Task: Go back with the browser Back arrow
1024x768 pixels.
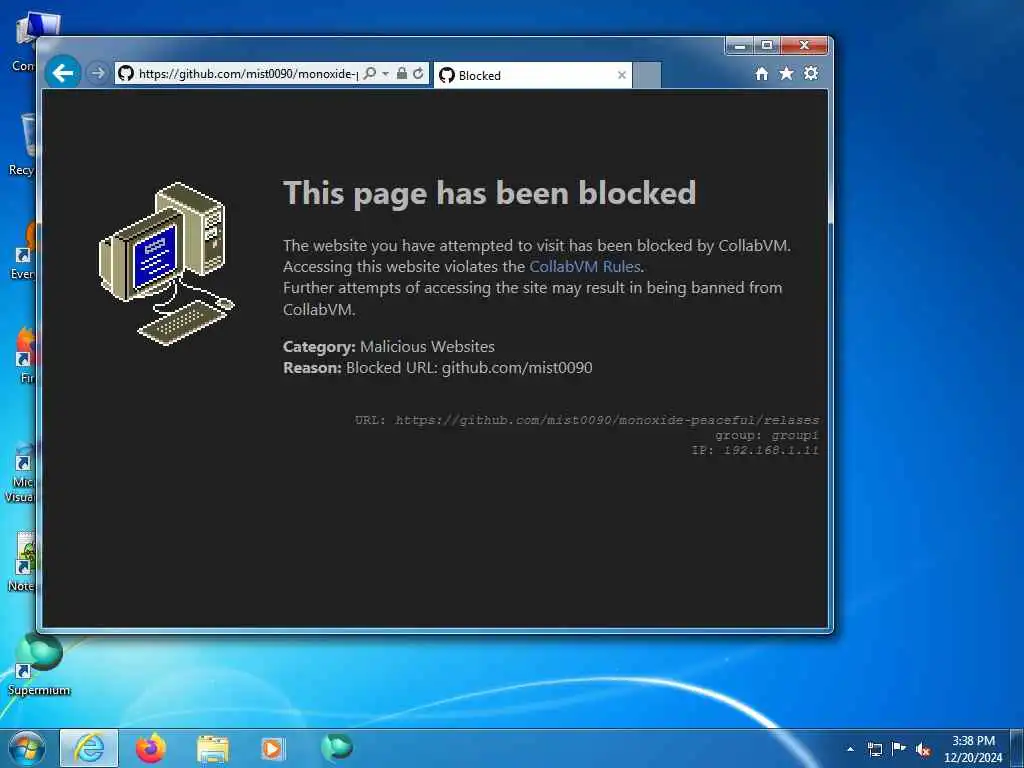Action: (x=63, y=73)
